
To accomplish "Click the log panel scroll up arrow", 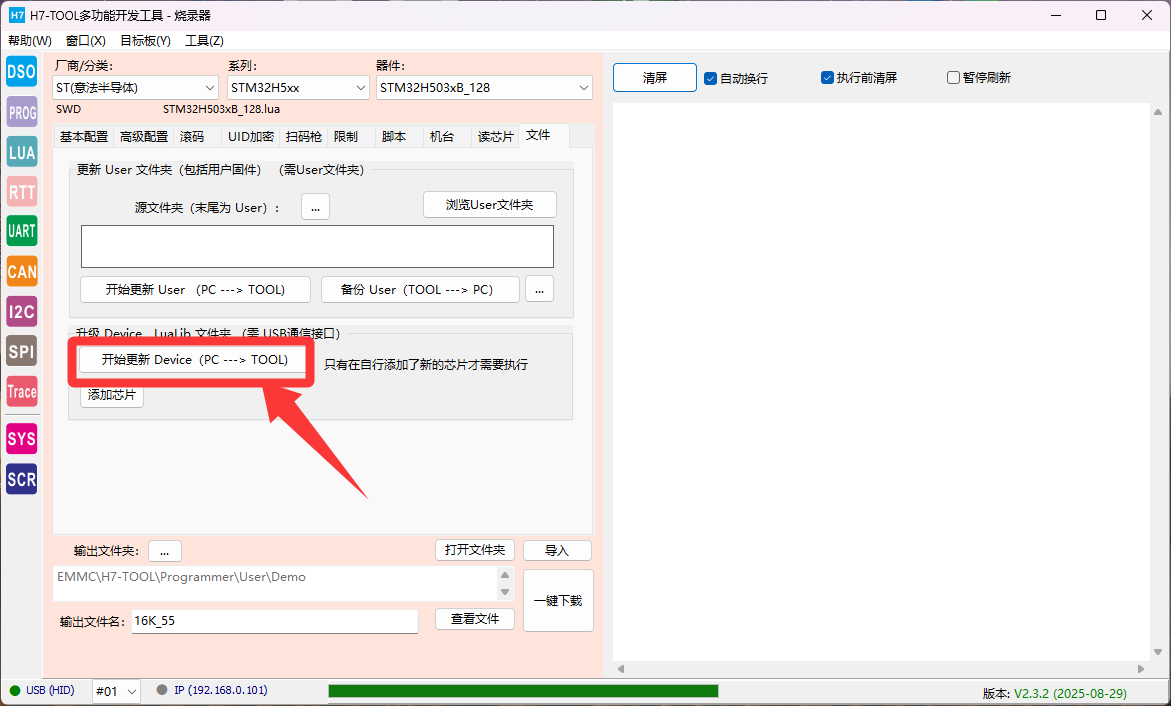I will point(1158,112).
